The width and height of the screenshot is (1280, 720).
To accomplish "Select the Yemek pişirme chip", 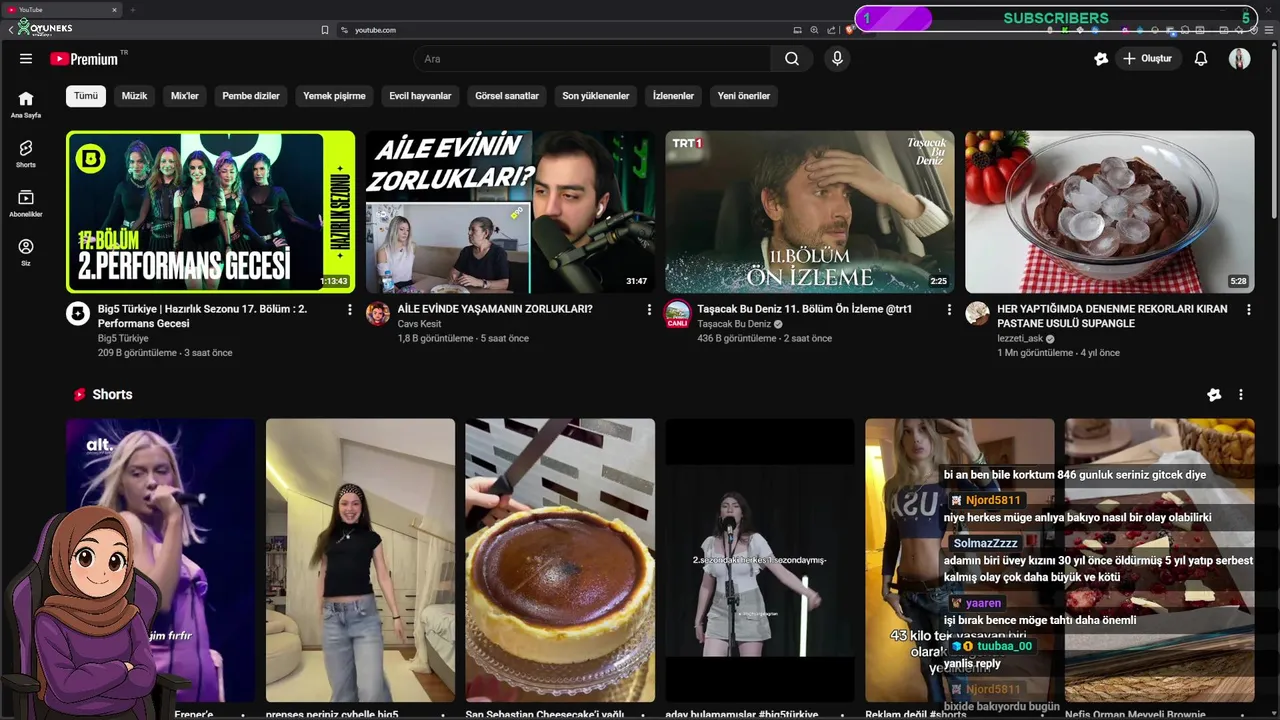I will pyautogui.click(x=334, y=96).
